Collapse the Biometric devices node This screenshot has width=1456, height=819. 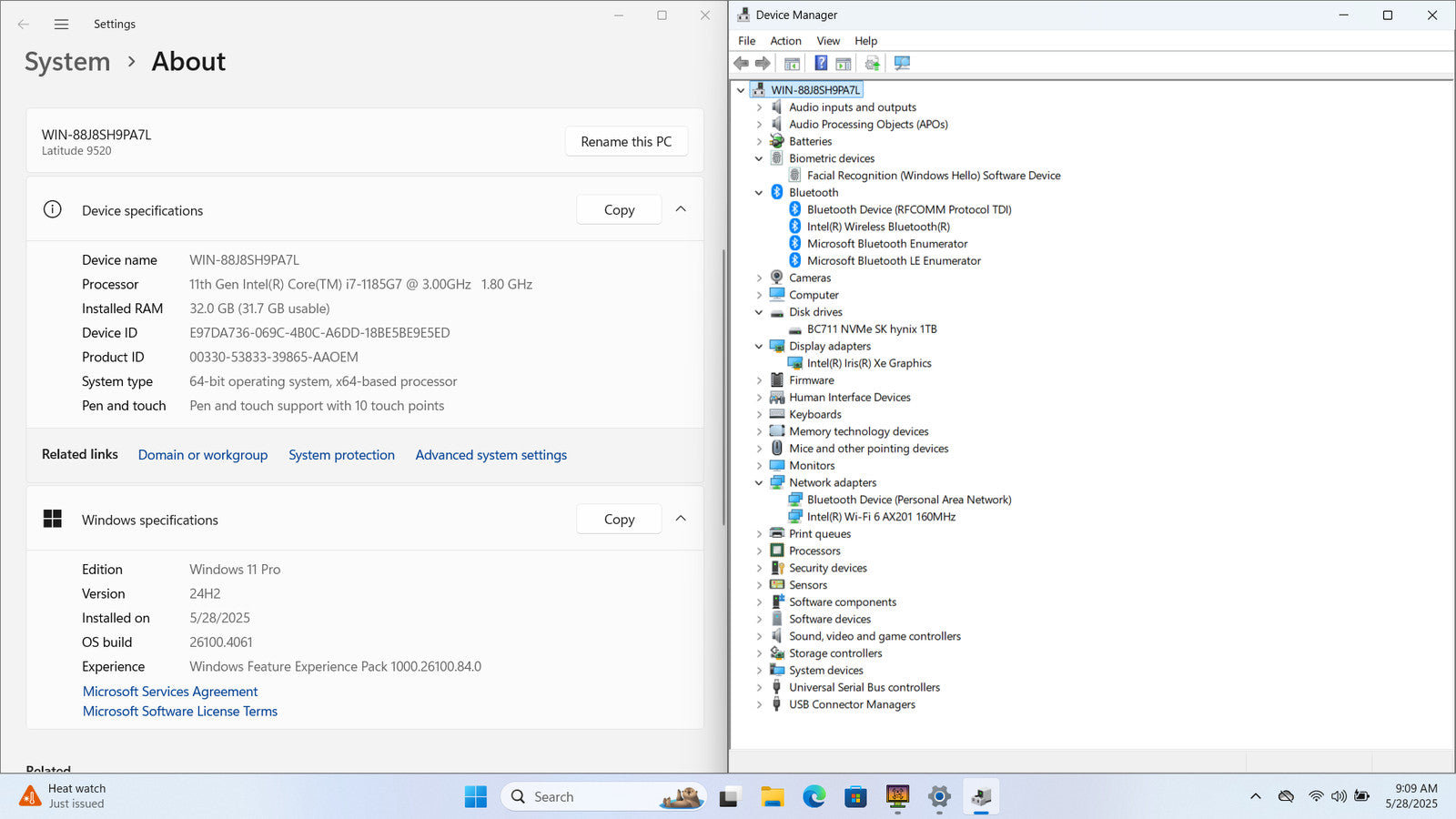[x=759, y=158]
